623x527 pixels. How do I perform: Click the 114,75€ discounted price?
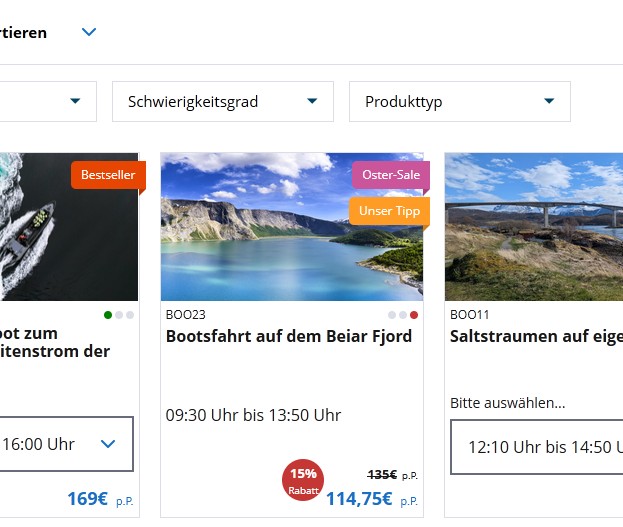click(x=359, y=498)
